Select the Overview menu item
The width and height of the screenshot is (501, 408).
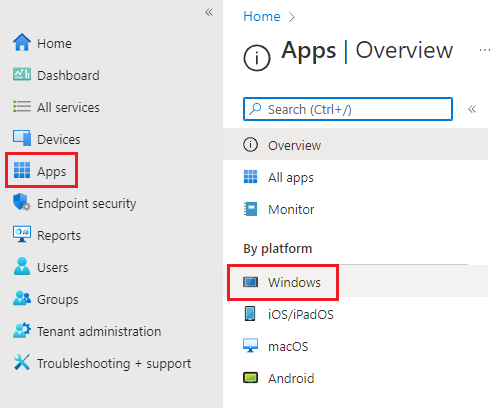(355, 145)
